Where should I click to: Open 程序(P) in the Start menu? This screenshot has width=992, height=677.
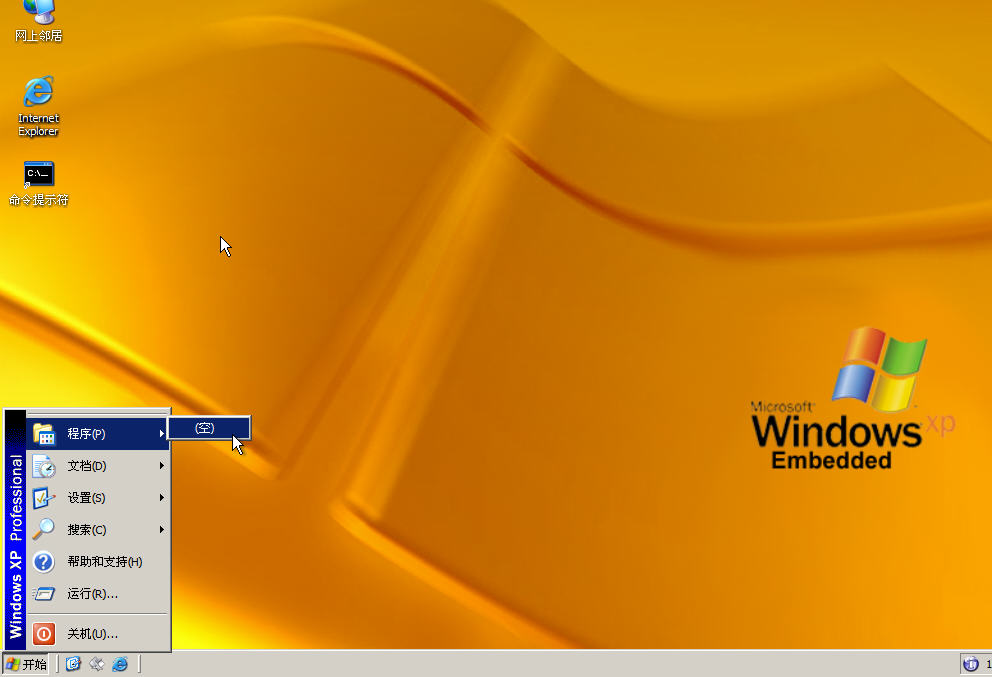coord(98,433)
